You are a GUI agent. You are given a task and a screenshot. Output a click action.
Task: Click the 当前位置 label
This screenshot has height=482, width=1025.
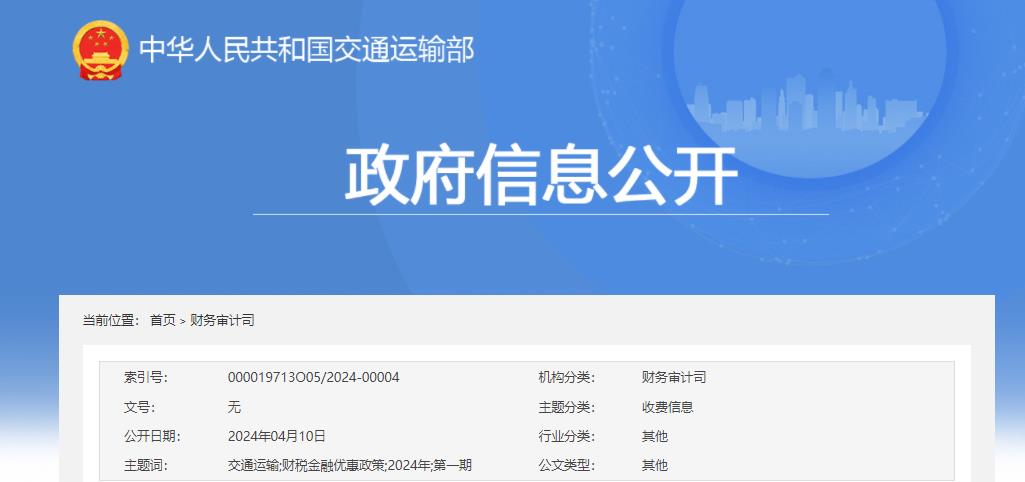coord(110,320)
